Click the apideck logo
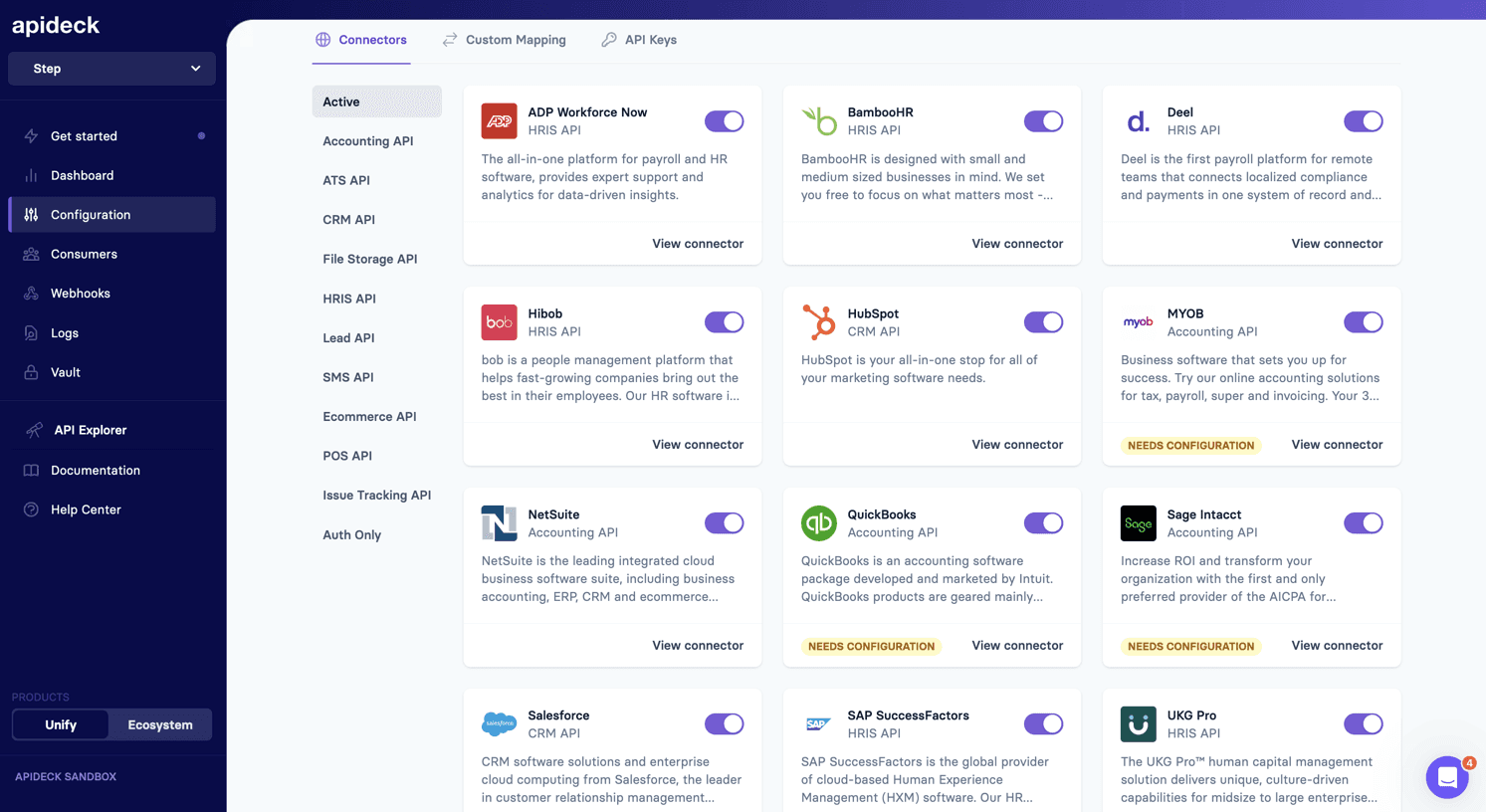1486x812 pixels. [56, 25]
